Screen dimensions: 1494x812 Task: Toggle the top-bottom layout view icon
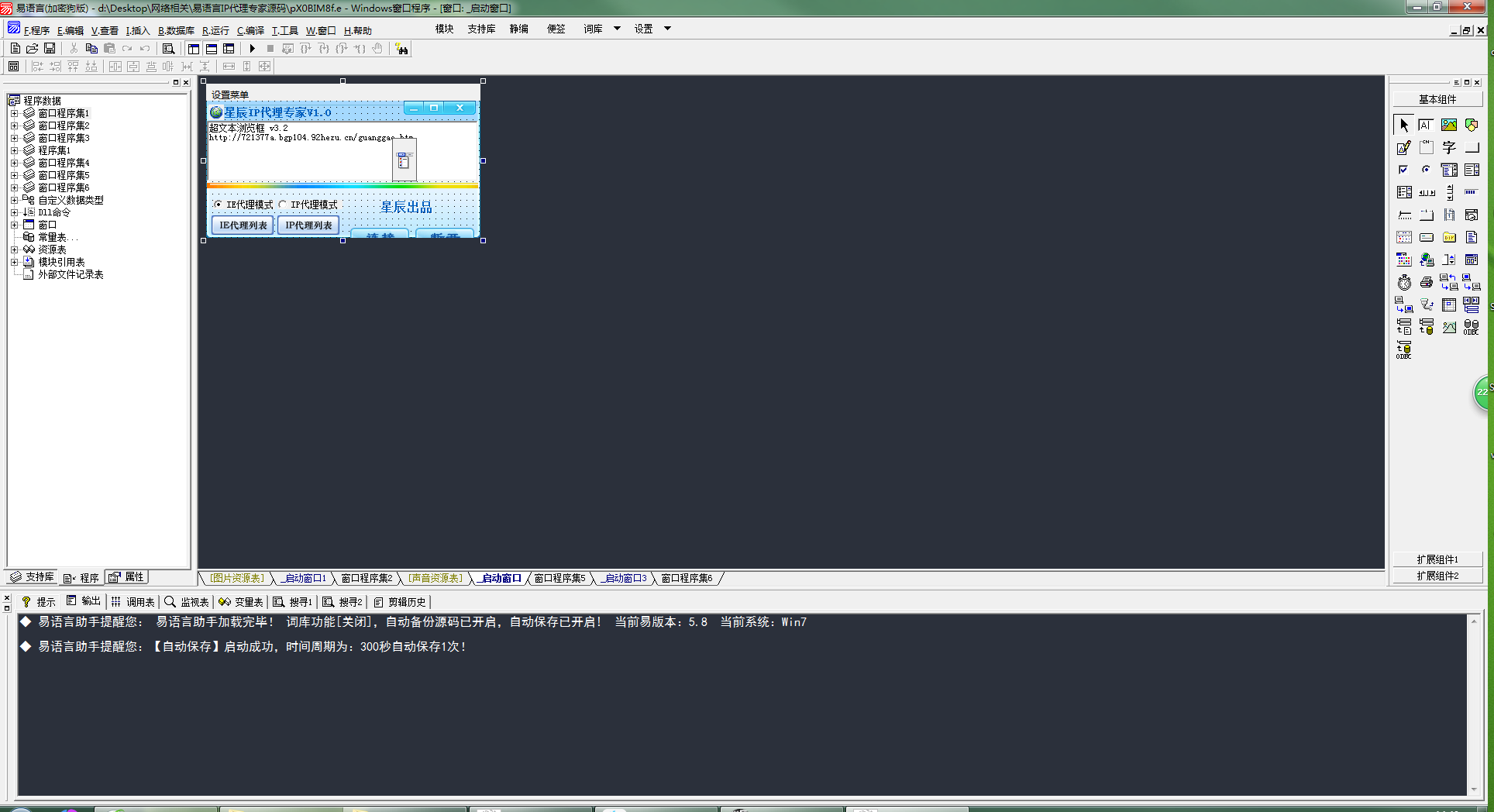pyautogui.click(x=211, y=48)
